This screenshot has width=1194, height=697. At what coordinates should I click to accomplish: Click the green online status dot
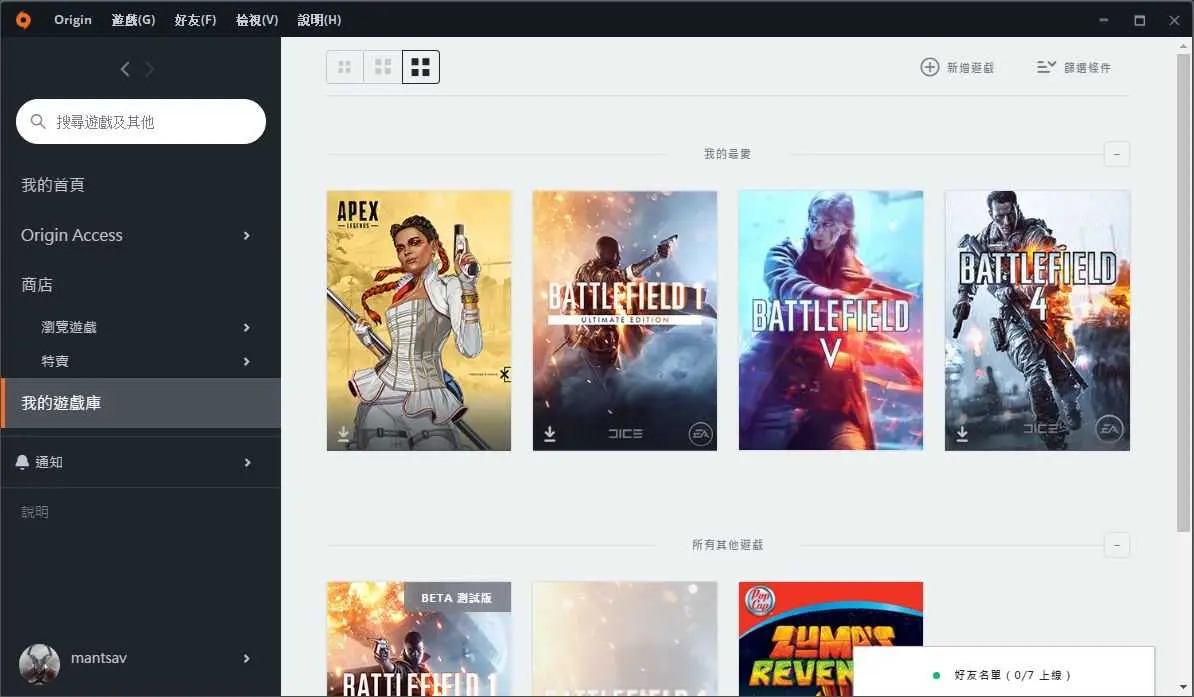[936, 675]
